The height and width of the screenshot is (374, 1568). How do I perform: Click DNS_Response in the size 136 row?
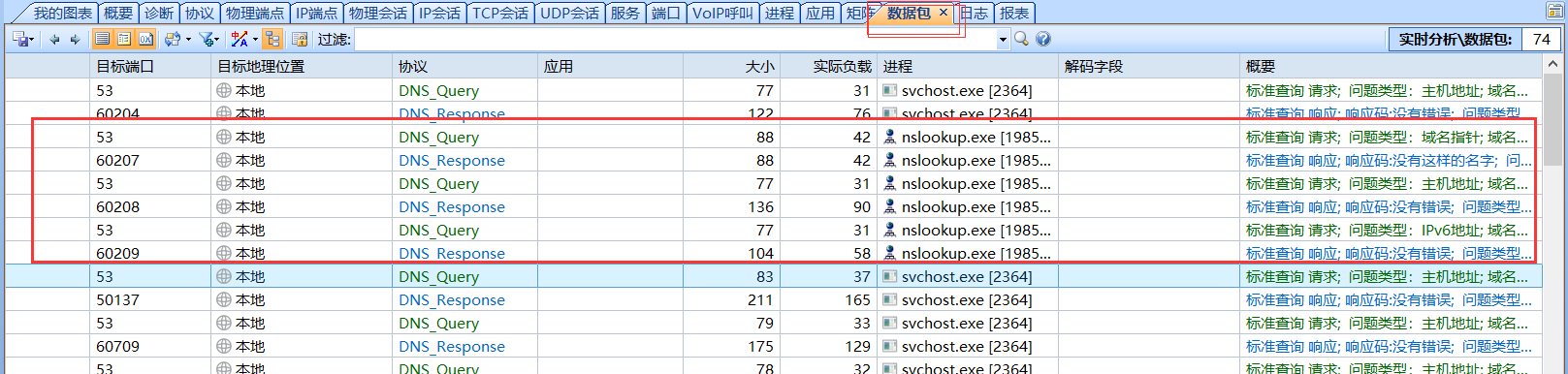click(x=452, y=206)
